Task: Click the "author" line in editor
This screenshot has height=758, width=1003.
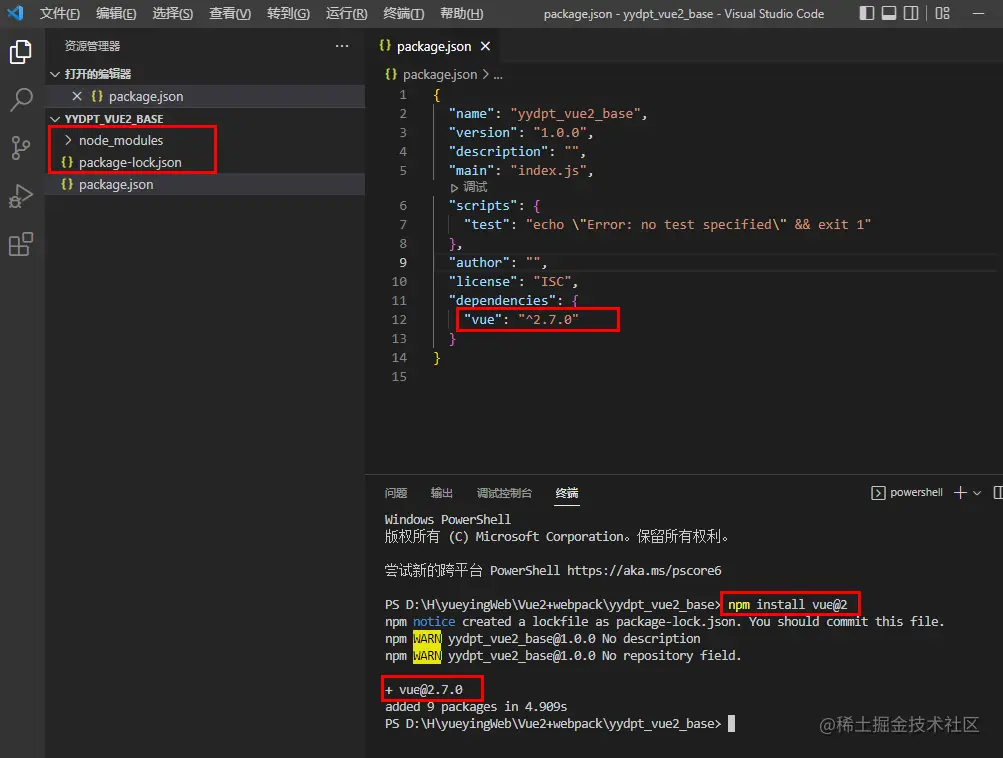Action: coord(498,262)
